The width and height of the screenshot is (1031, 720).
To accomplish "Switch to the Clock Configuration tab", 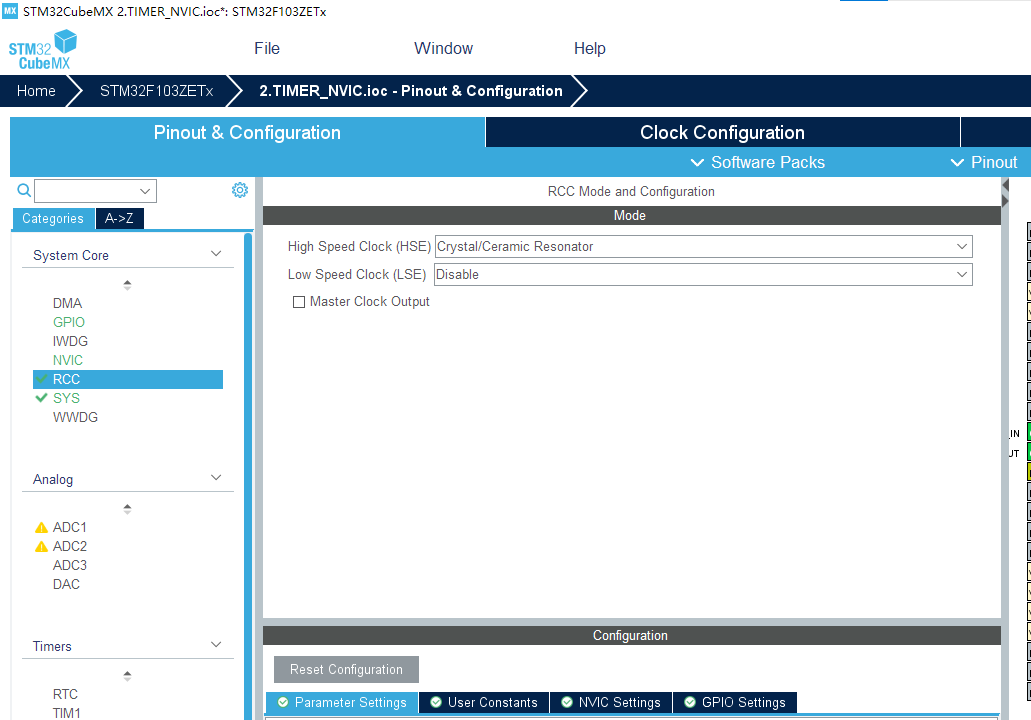I will pos(723,132).
